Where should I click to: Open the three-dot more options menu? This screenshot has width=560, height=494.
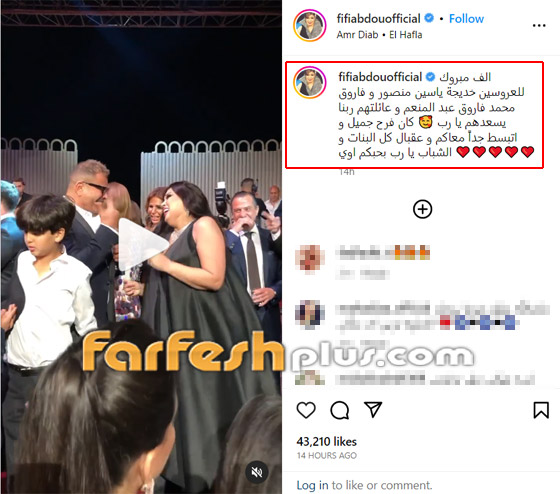[539, 25]
